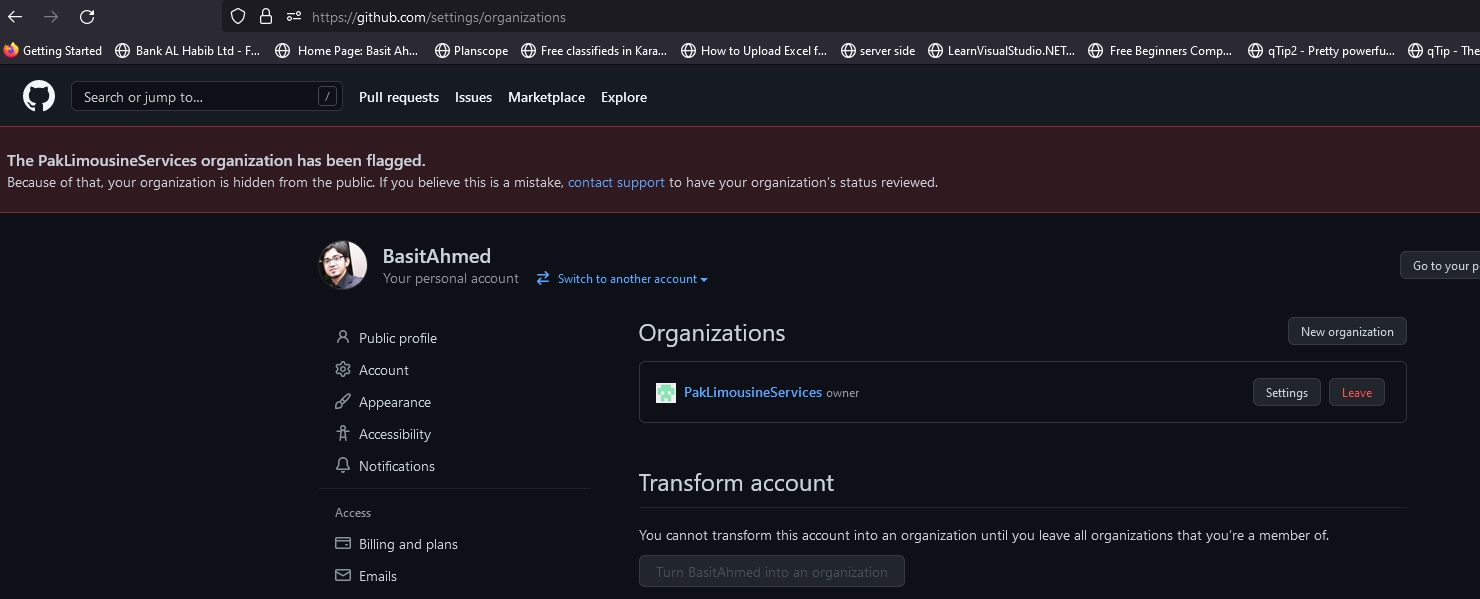Screen dimensions: 1480x599
Task: Open the Planscope bookmark
Action: [x=472, y=50]
